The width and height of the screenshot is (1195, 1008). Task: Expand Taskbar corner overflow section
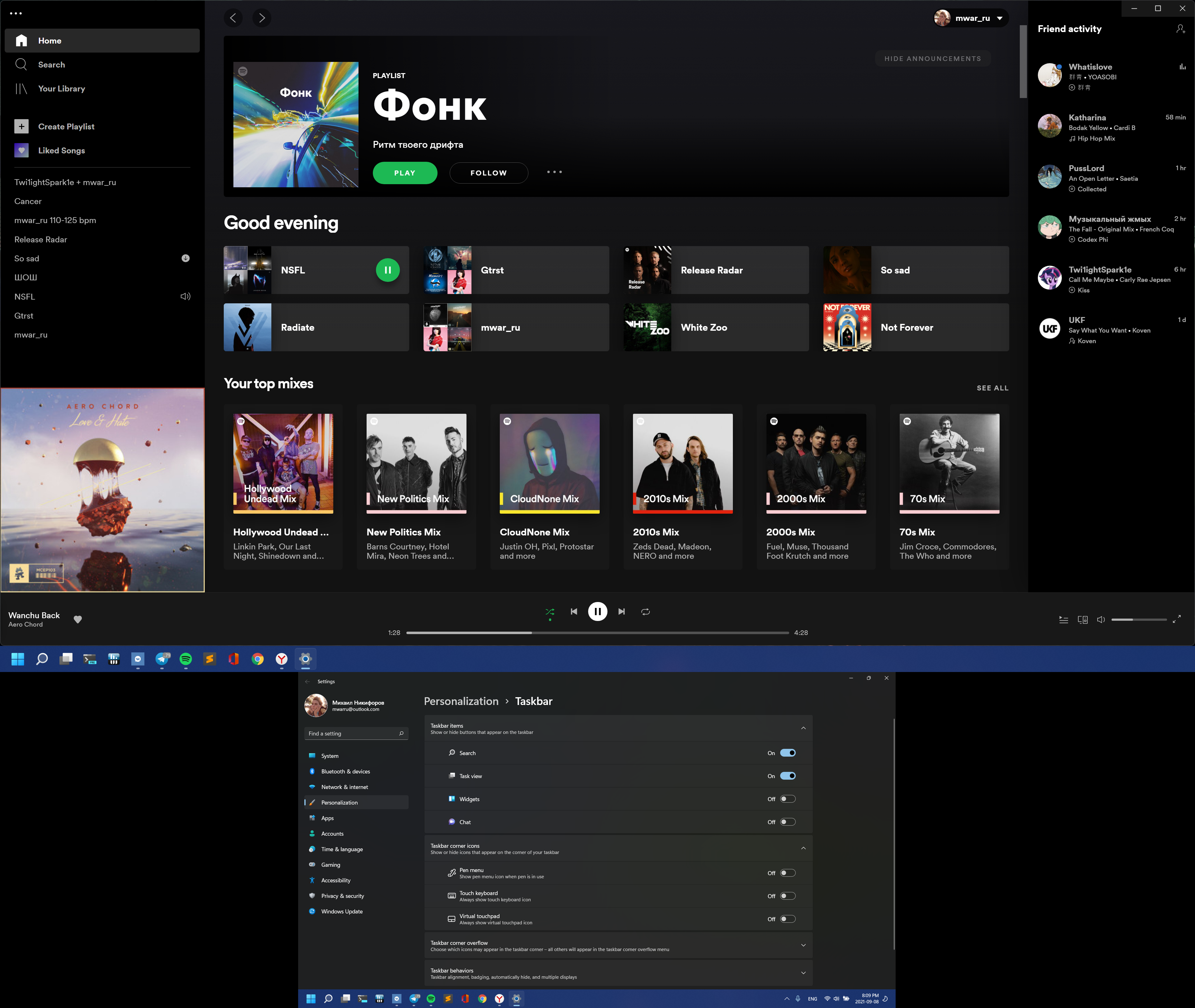click(x=804, y=946)
